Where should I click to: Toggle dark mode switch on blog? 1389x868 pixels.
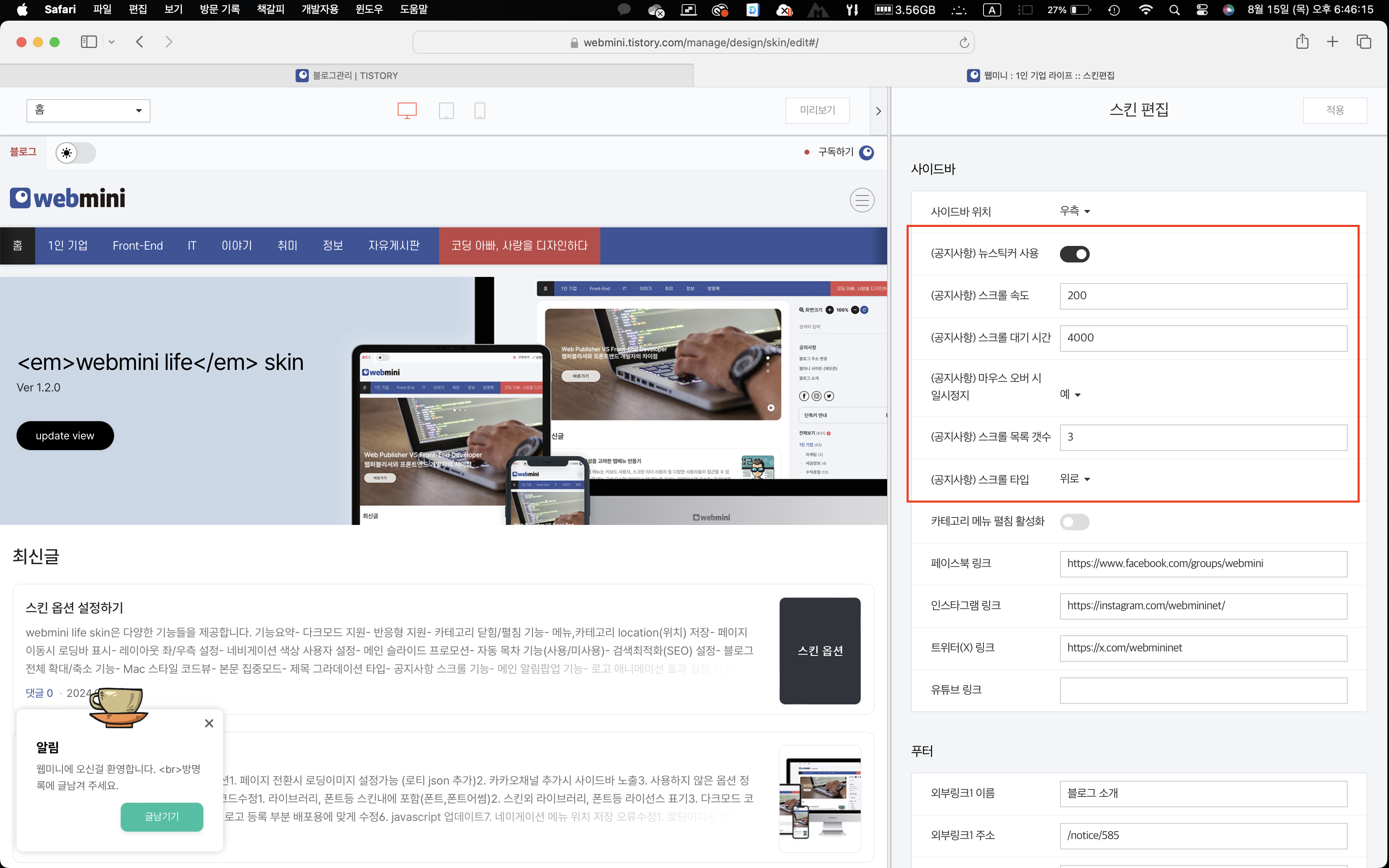point(76,153)
